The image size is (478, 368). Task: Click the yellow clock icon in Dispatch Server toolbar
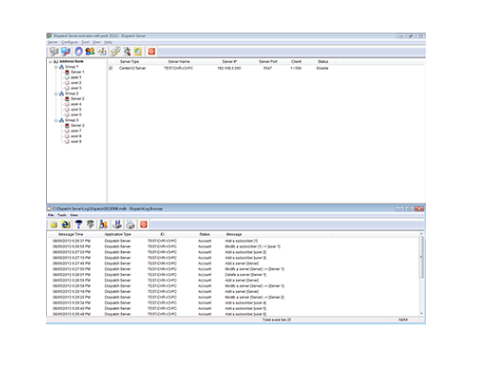coord(138,52)
